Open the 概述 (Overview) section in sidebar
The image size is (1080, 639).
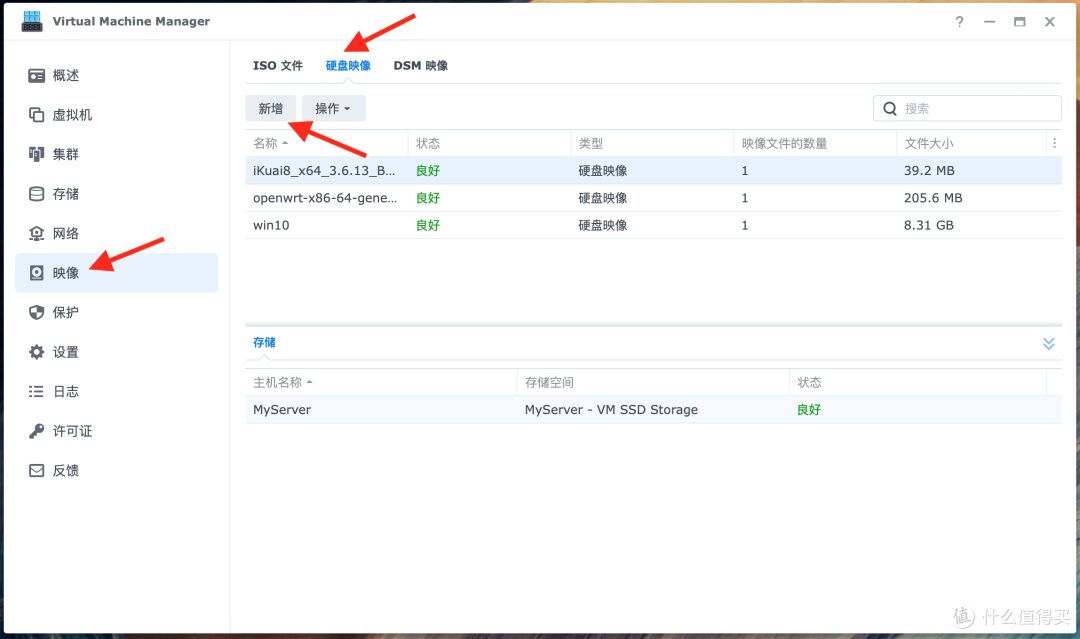(65, 74)
